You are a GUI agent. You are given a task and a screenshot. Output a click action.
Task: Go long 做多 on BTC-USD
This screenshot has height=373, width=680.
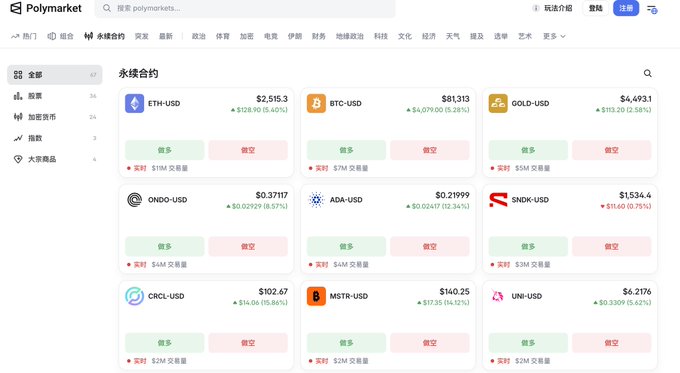coord(346,150)
